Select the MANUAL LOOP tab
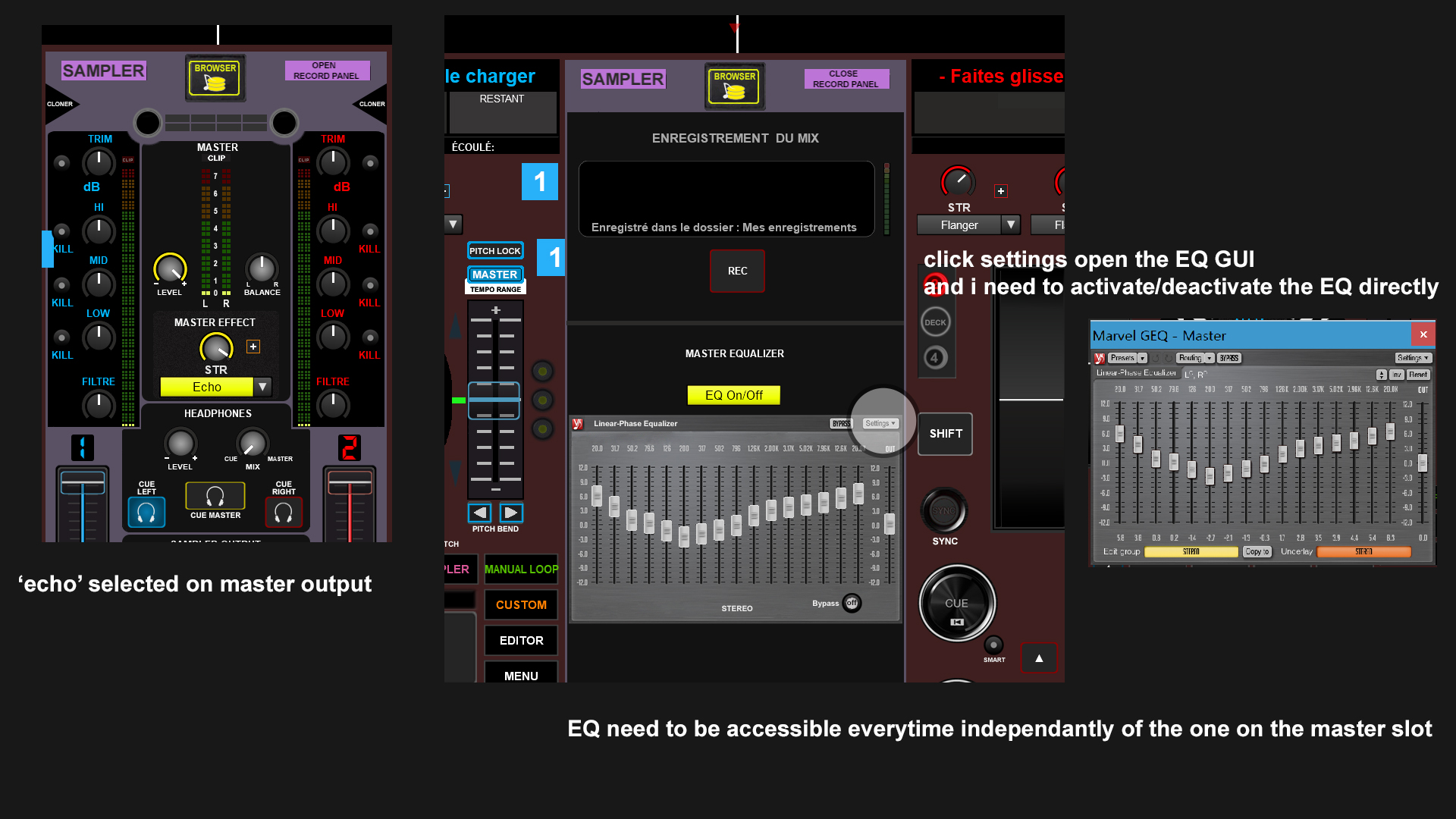 521,570
